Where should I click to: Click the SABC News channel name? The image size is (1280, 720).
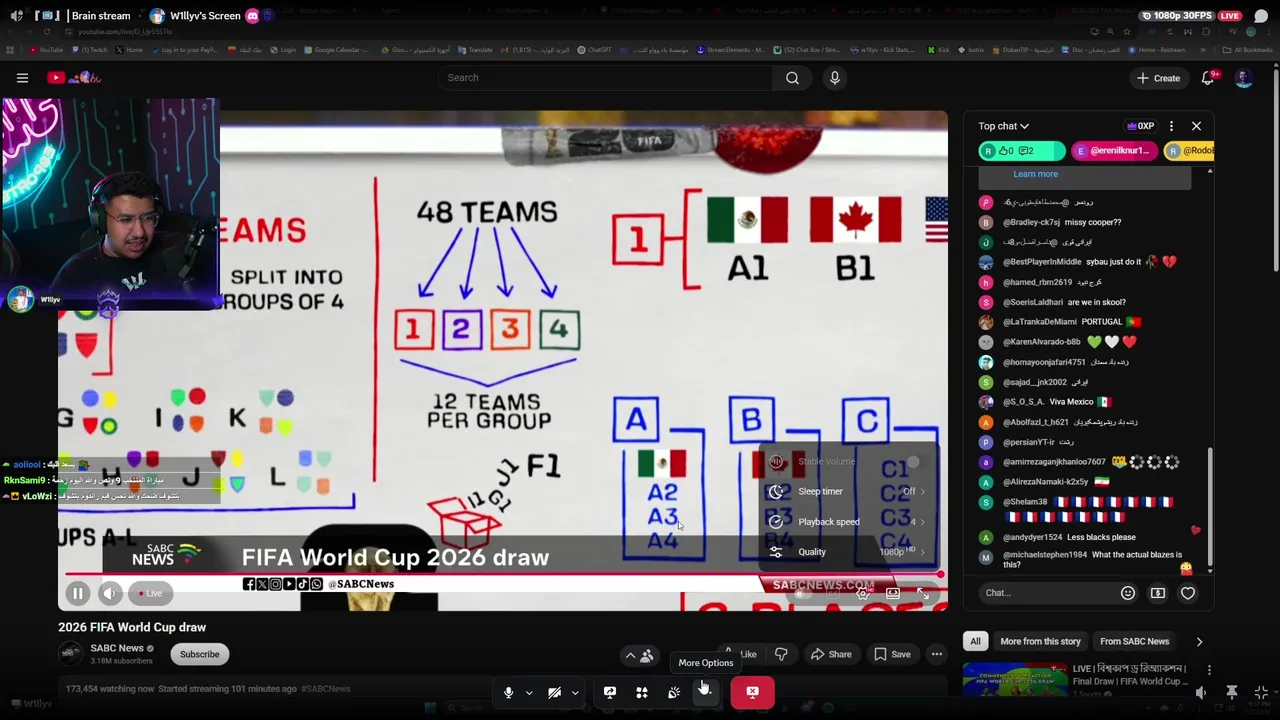point(117,648)
